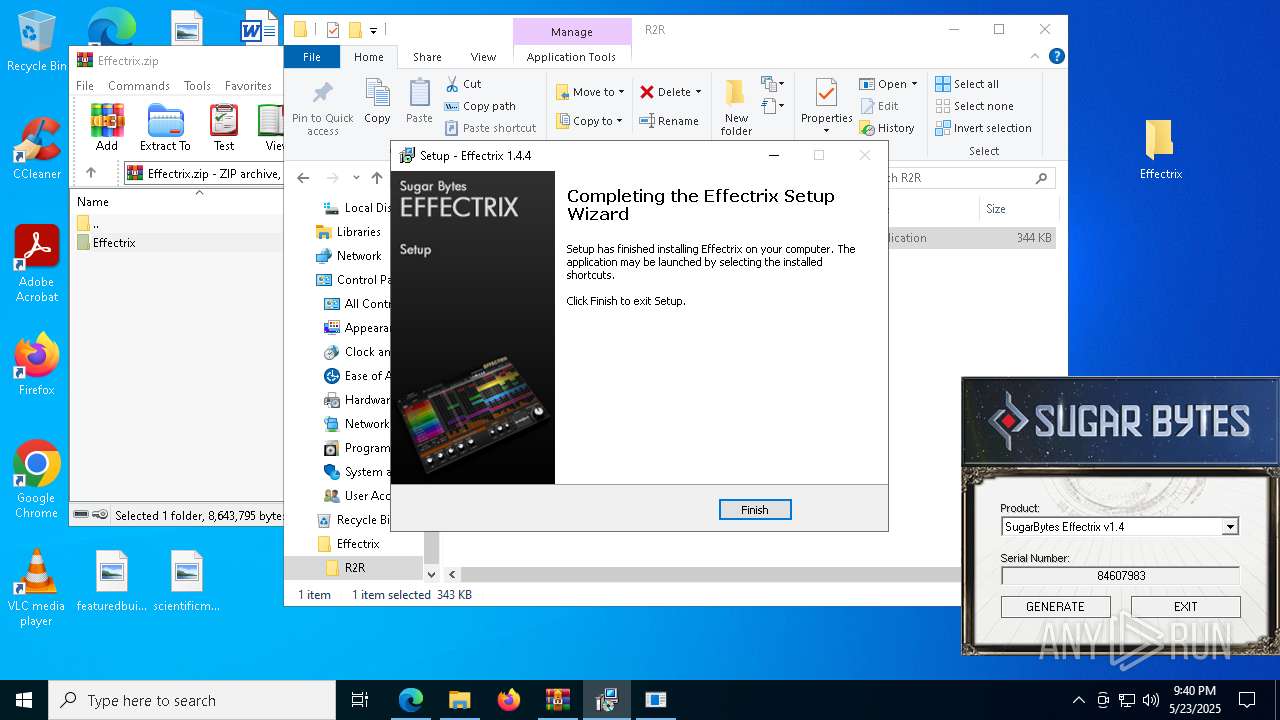Click Select all in the ribbon
This screenshot has height=720, width=1280.
click(x=967, y=84)
